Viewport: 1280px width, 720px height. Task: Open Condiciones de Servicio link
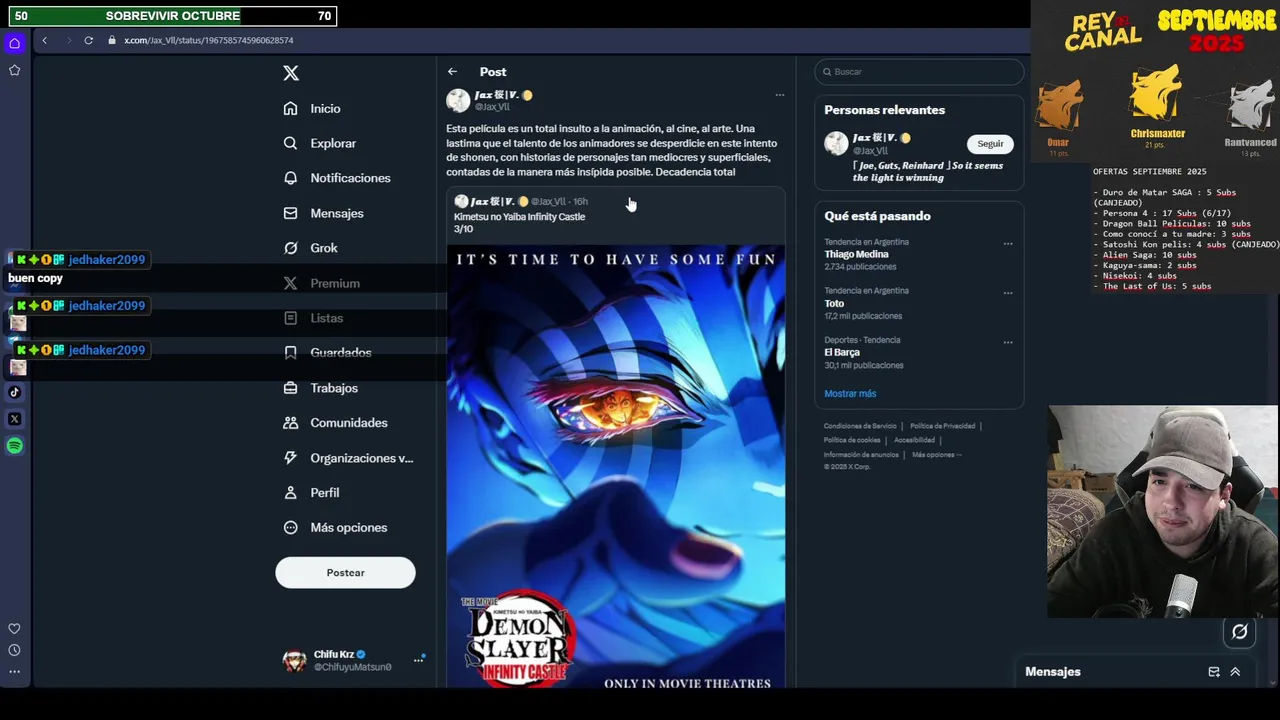[860, 426]
